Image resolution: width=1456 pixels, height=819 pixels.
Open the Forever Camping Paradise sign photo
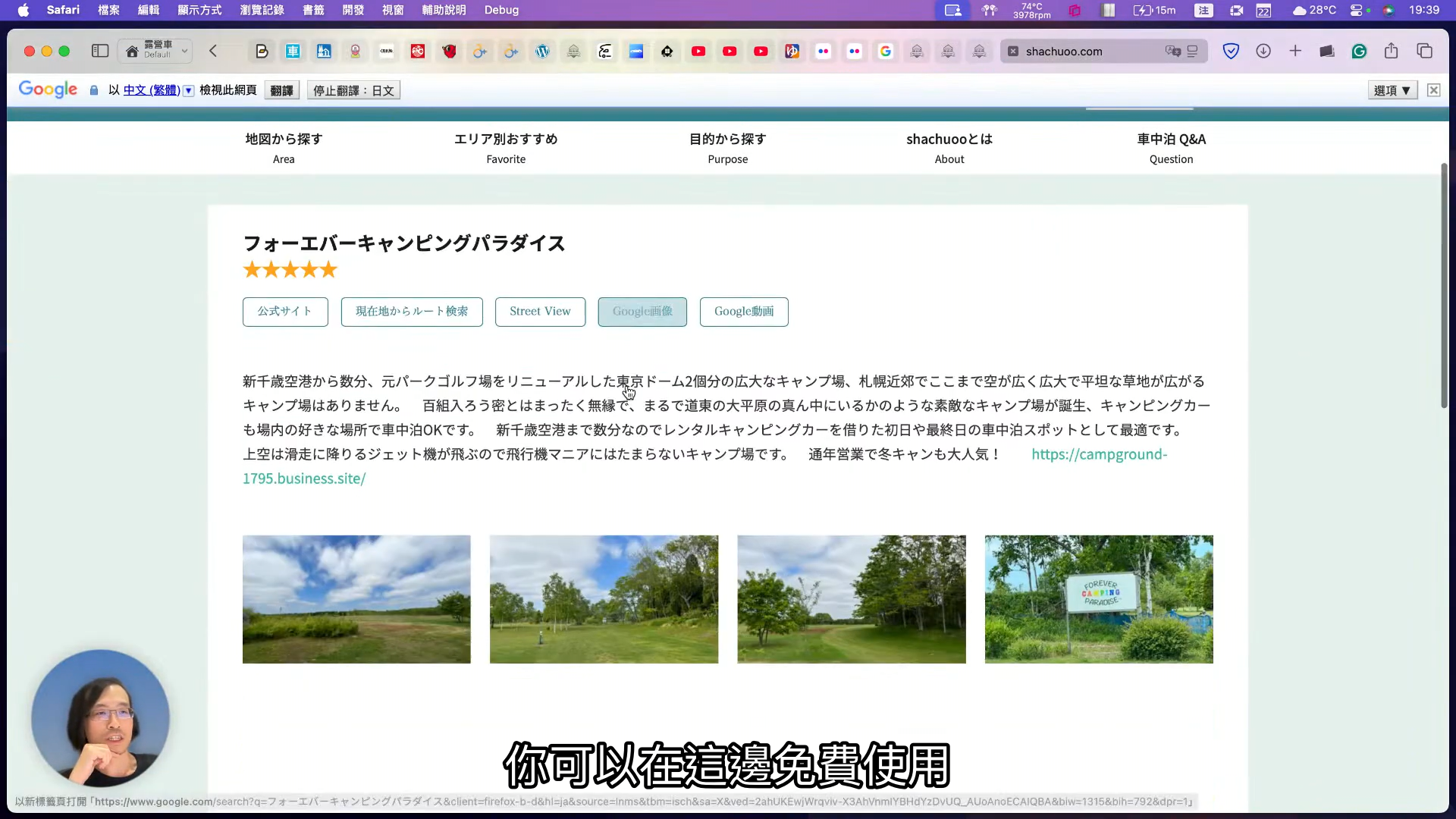(x=1099, y=599)
